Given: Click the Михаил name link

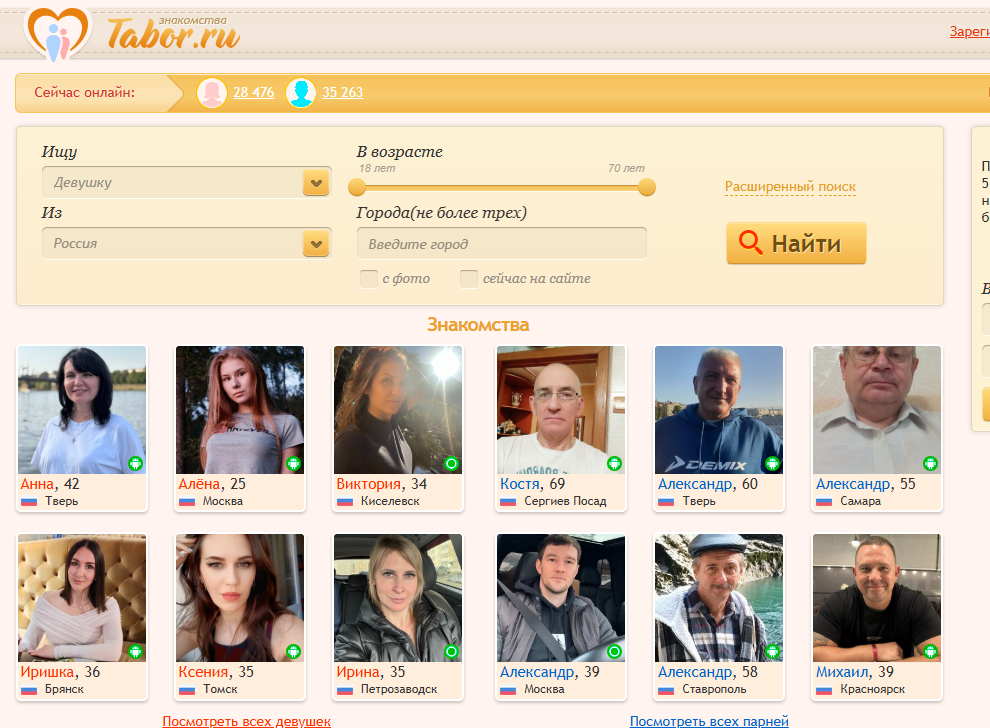Looking at the screenshot, I should [842, 672].
